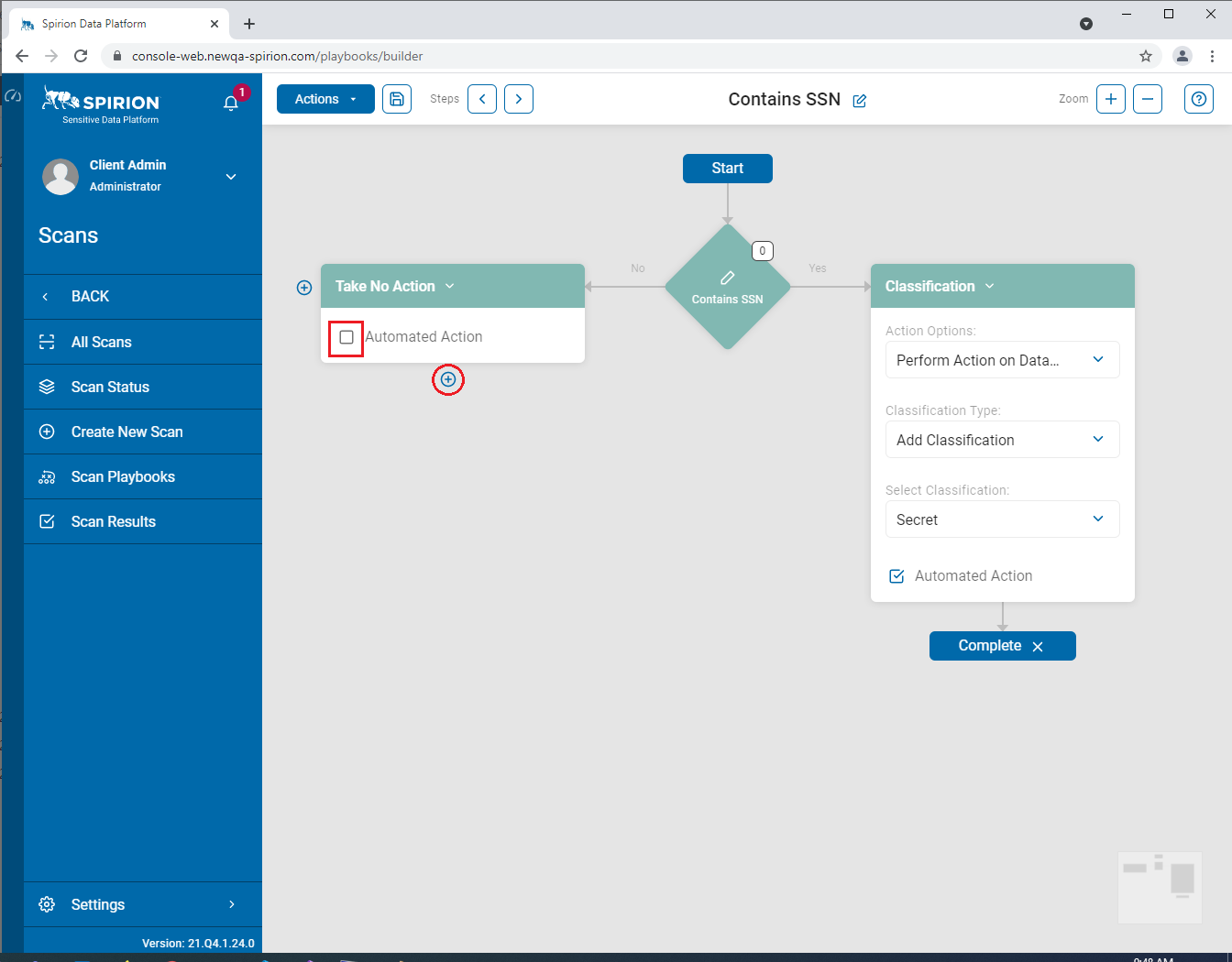Click the 0 count badge on the diamond
Image resolution: width=1232 pixels, height=962 pixels.
[763, 251]
